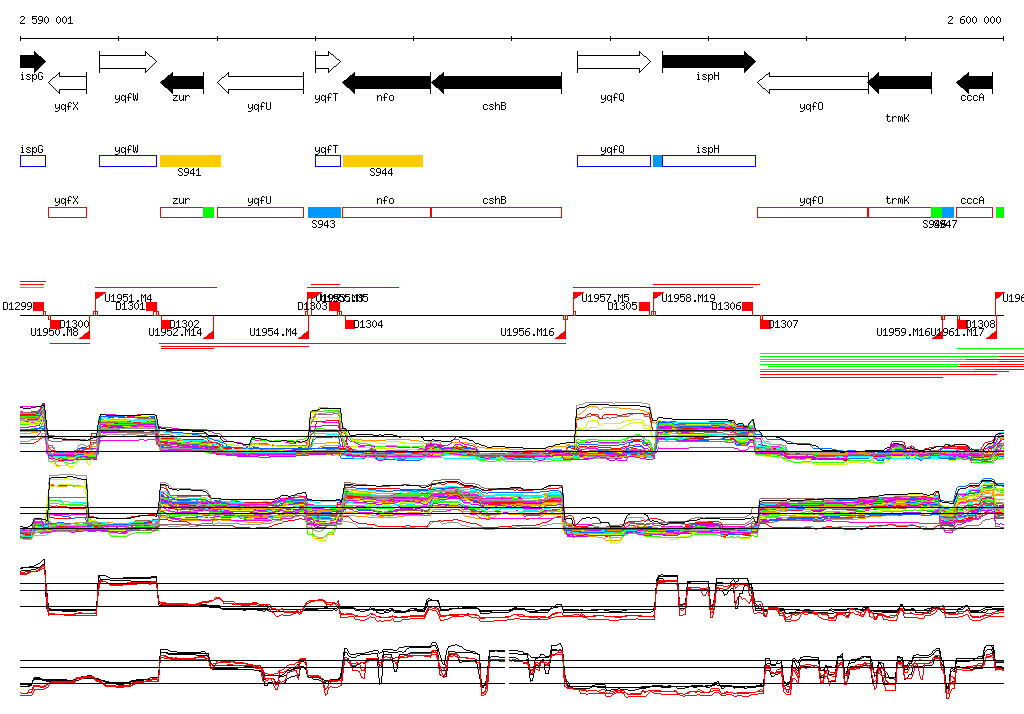Click the U1957.M5 red flag marker
Screen dimensions: 1024x714
[x=577, y=297]
